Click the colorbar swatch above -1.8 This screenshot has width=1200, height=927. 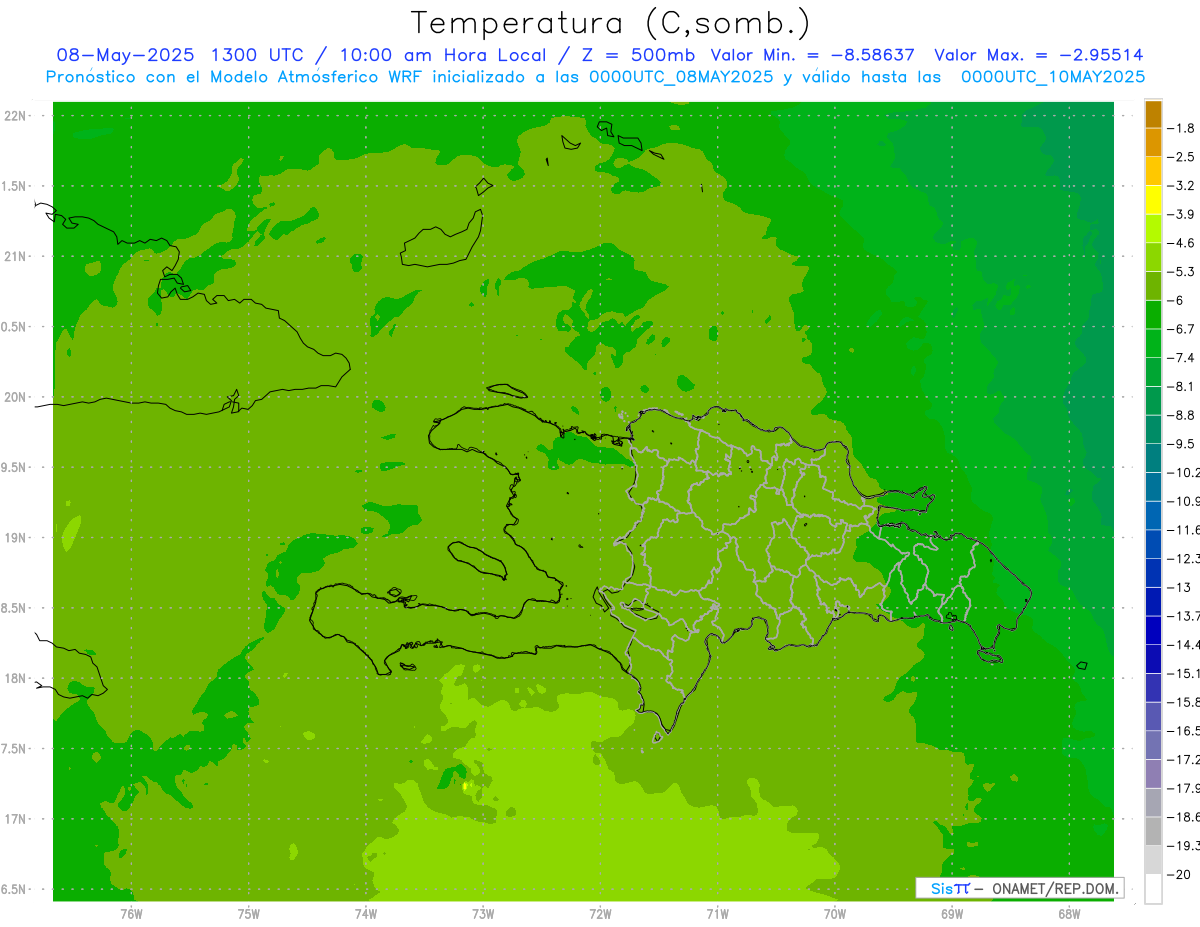1154,114
